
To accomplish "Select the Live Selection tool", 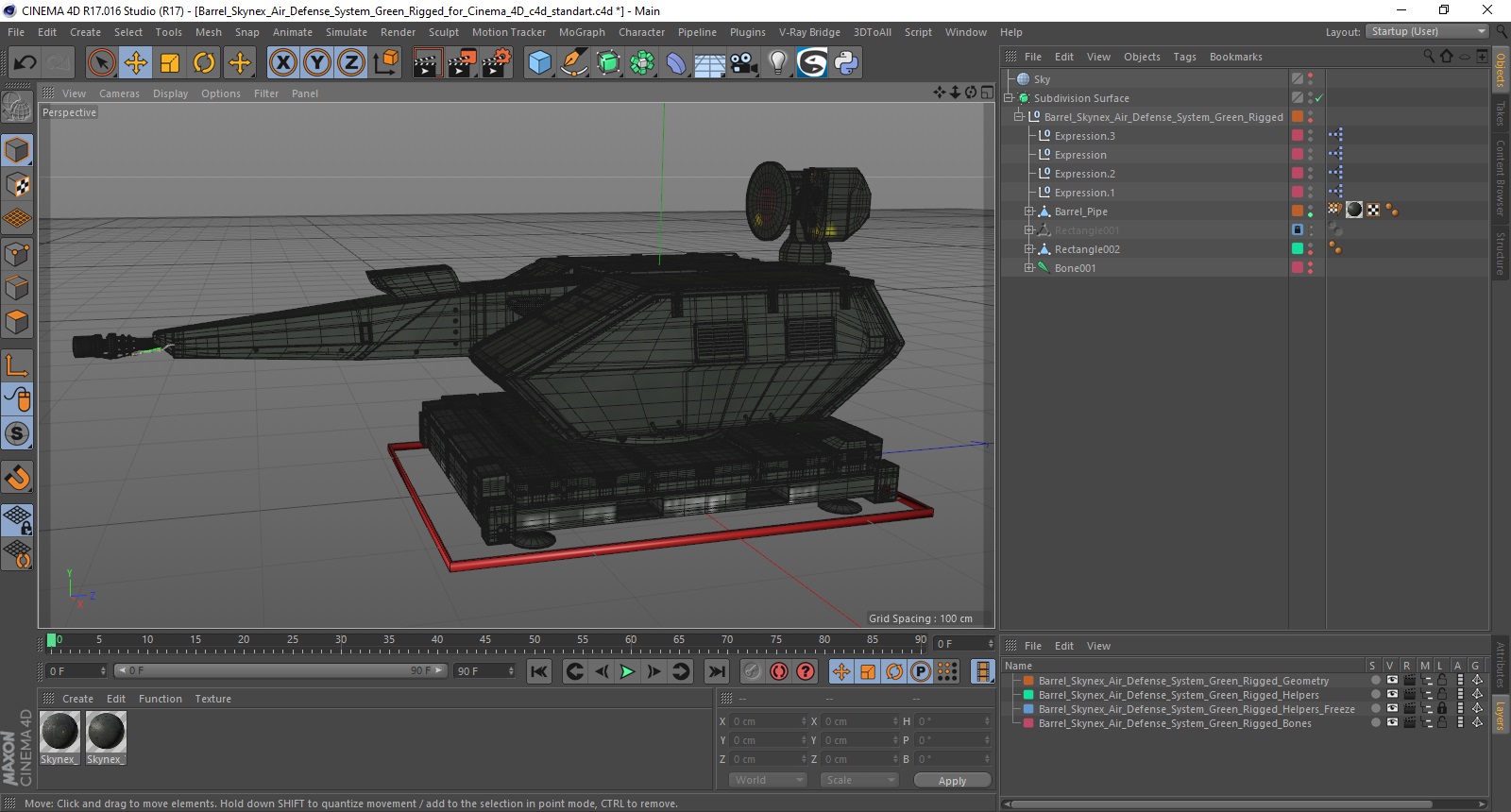I will click(102, 63).
